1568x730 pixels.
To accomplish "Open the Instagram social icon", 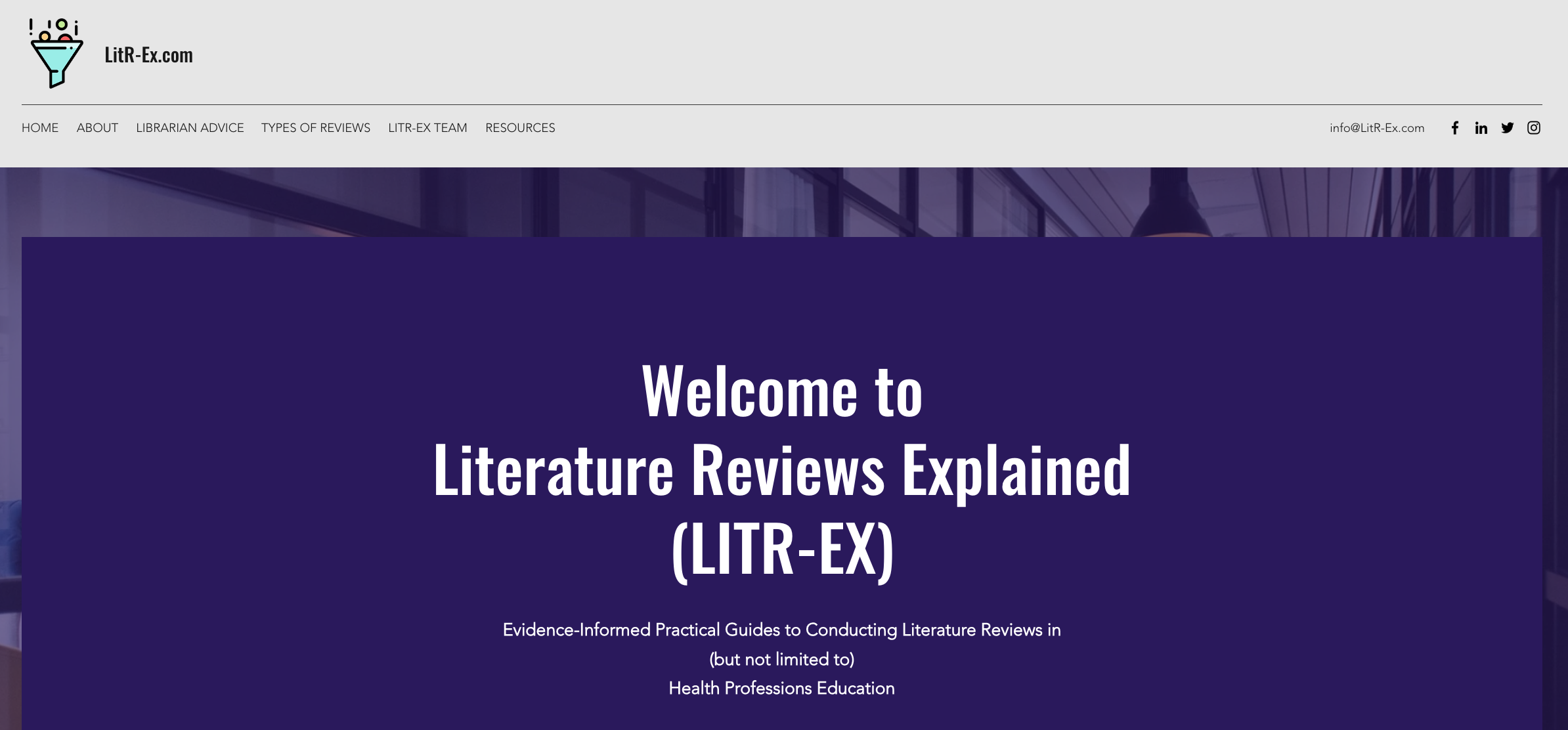I will pos(1533,128).
